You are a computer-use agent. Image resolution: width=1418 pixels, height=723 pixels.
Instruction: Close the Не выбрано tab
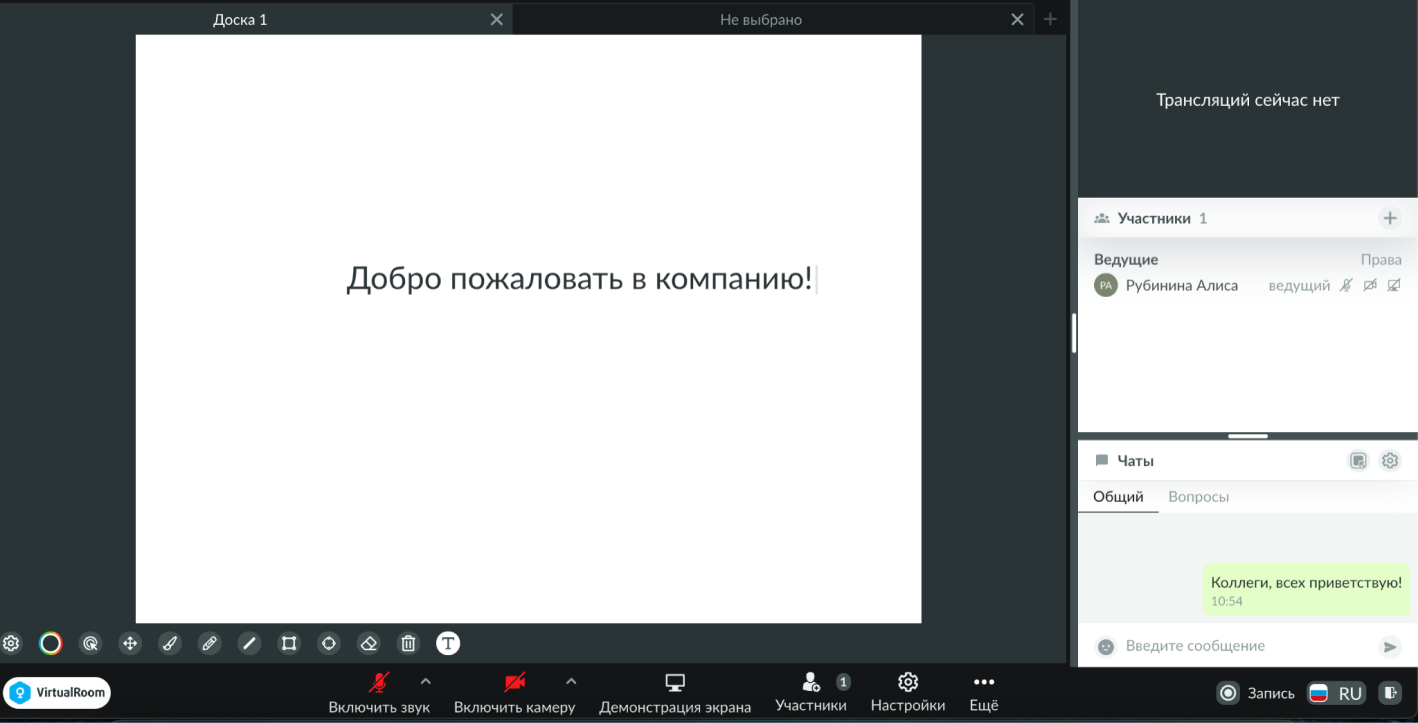1017,19
